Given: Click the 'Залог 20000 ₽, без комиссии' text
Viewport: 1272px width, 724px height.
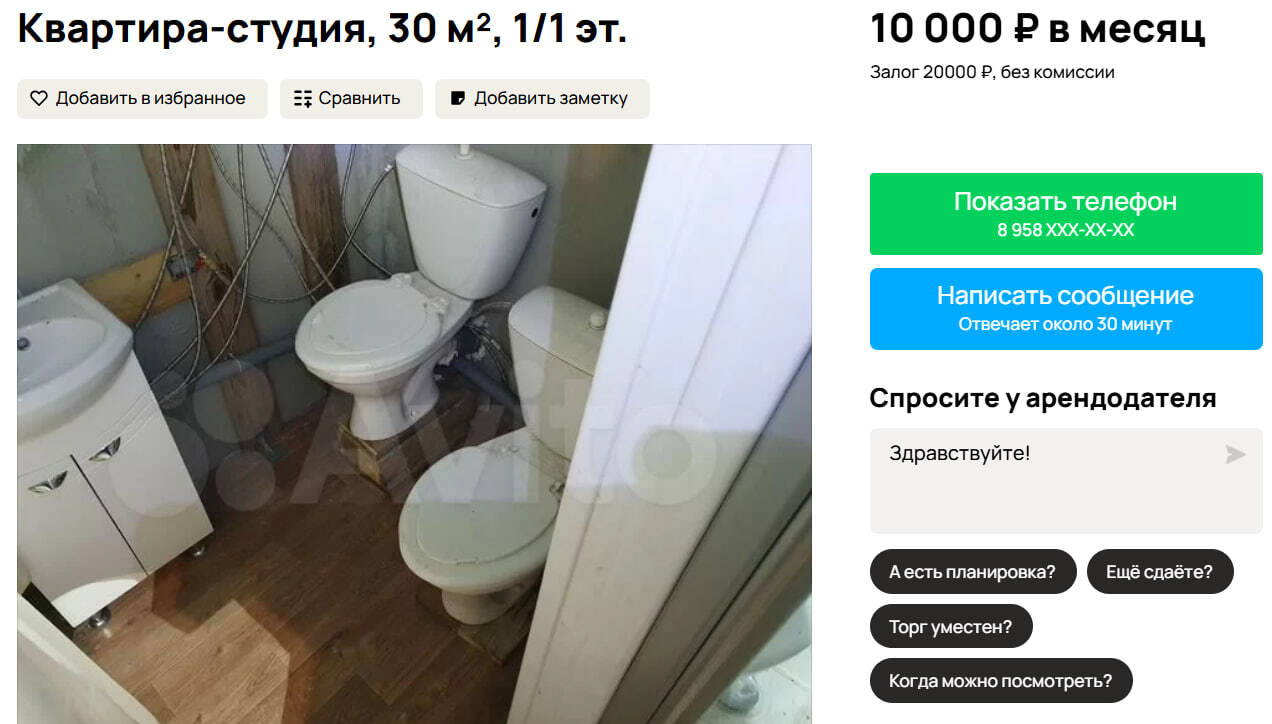Looking at the screenshot, I should pos(992,72).
